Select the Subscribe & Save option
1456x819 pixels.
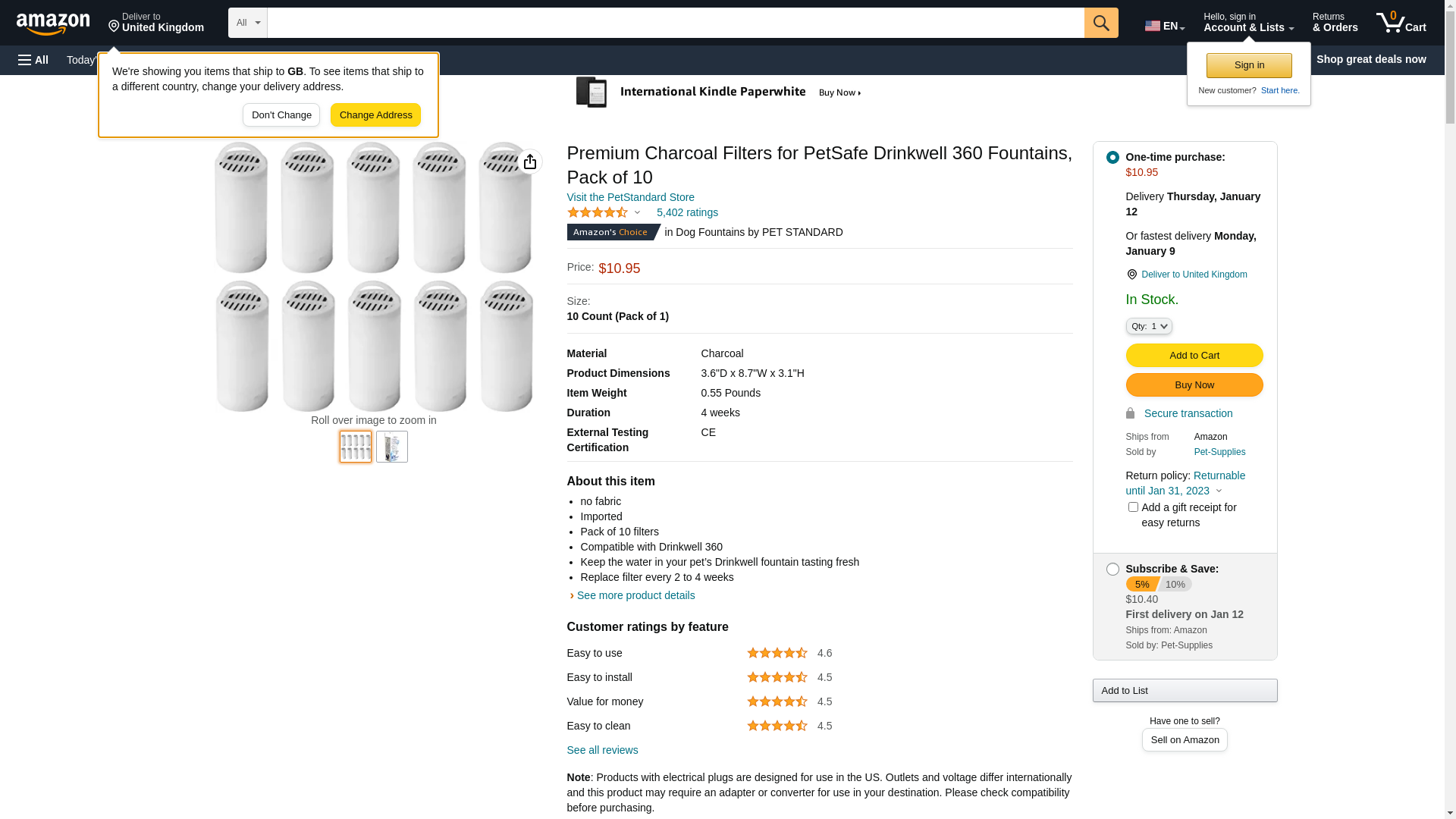(1112, 570)
